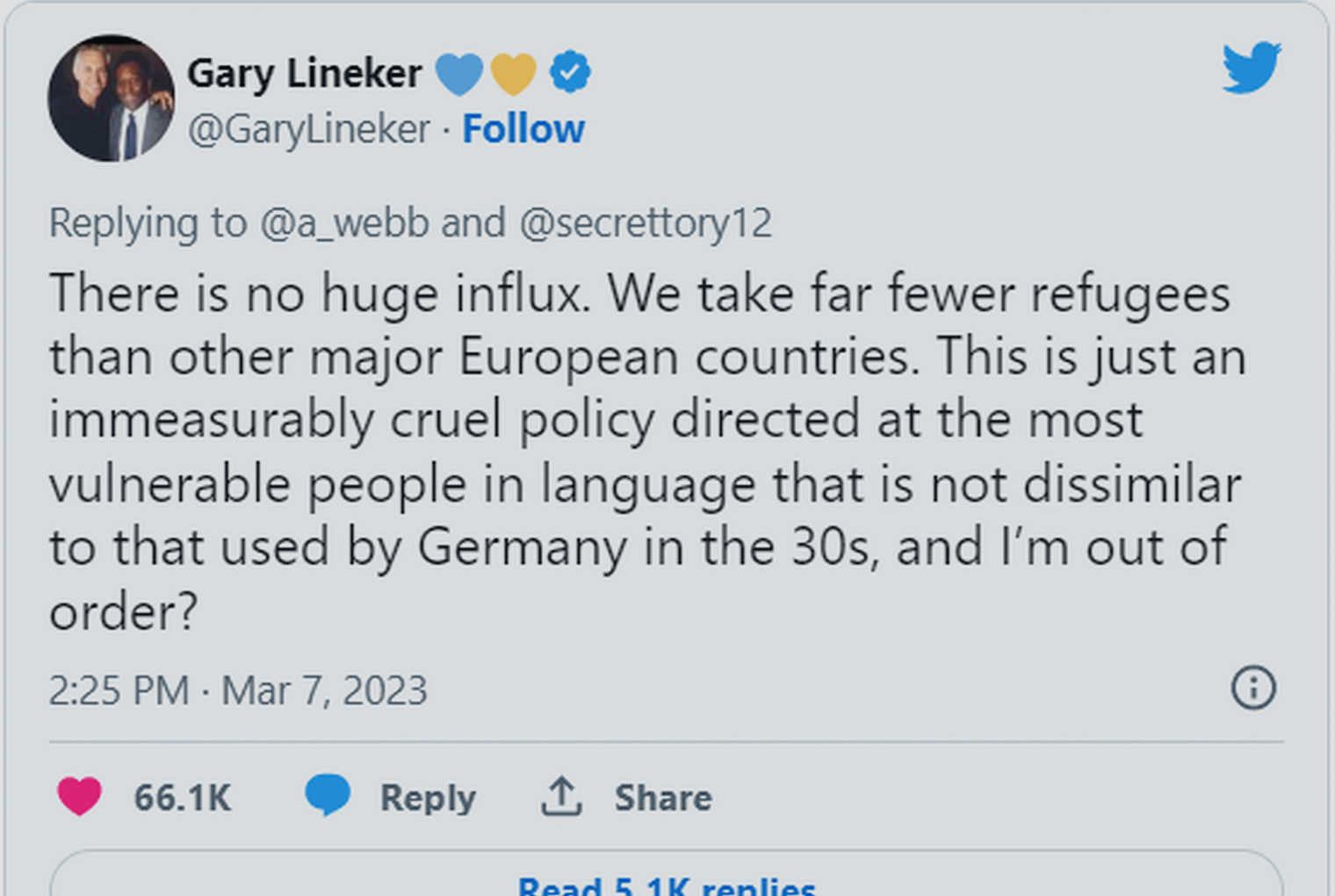Click the blue verified badge
This screenshot has height=896, width=1335.
pos(569,70)
